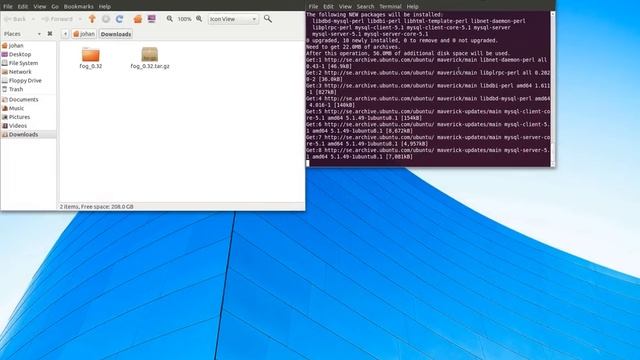This screenshot has height=360, width=640.
Task: Click terminal line 'Need to get 22.0MB'
Action: pyautogui.click(x=353, y=47)
